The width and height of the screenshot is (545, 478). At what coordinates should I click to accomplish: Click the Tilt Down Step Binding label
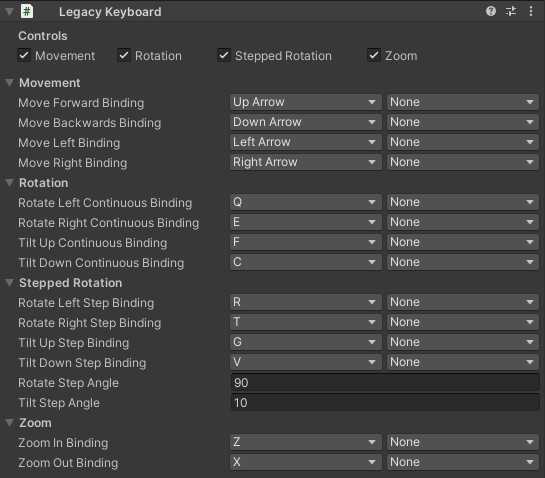click(82, 363)
